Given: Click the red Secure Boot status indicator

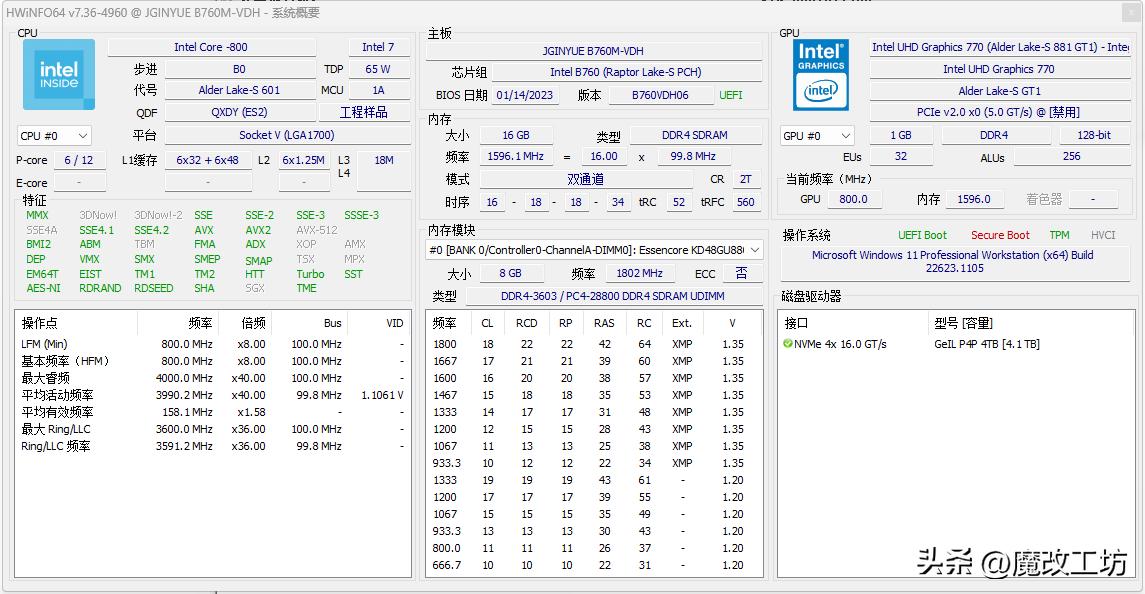Looking at the screenshot, I should [1000, 234].
